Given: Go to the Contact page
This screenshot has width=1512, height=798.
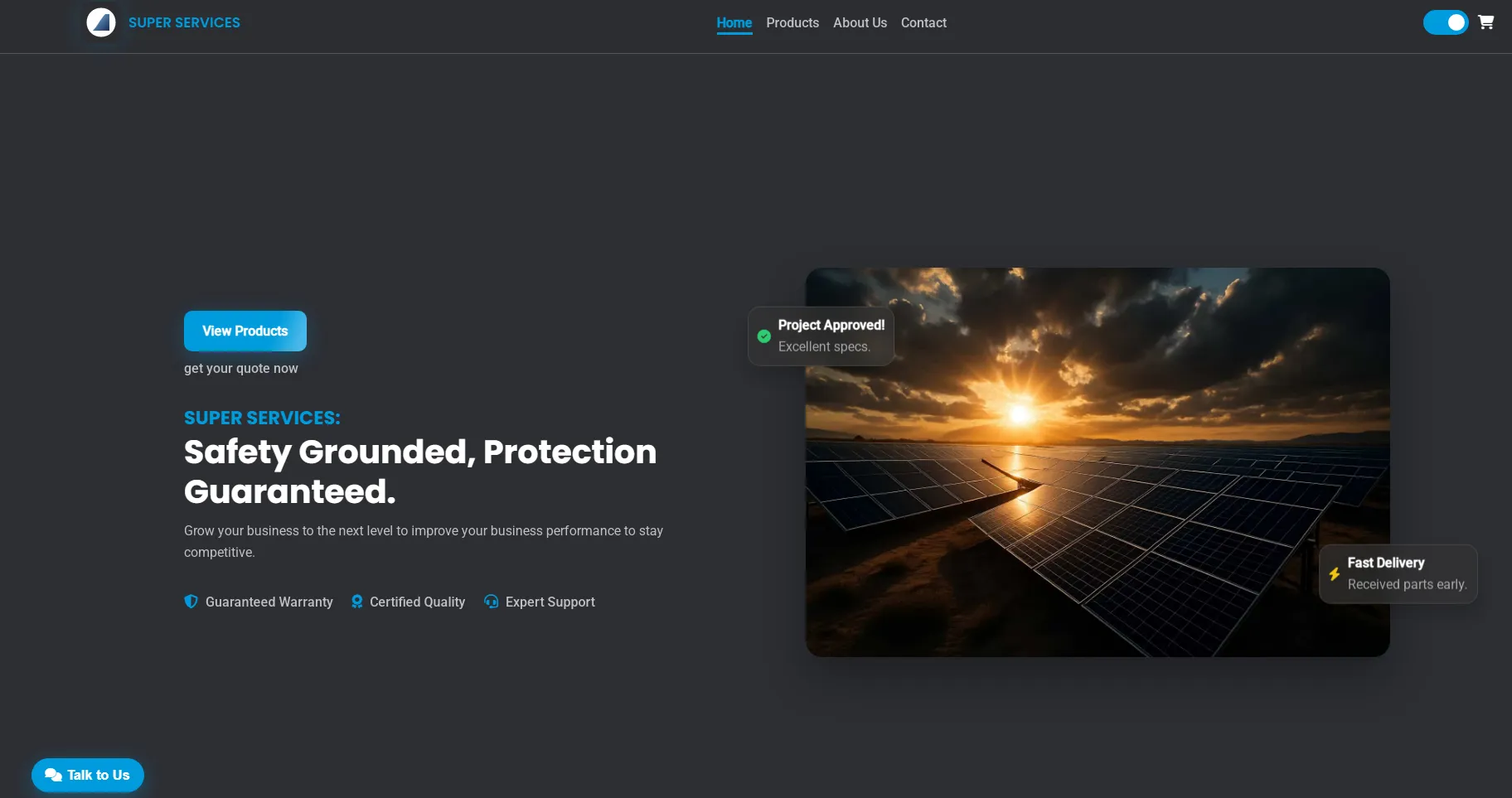Looking at the screenshot, I should click(923, 22).
